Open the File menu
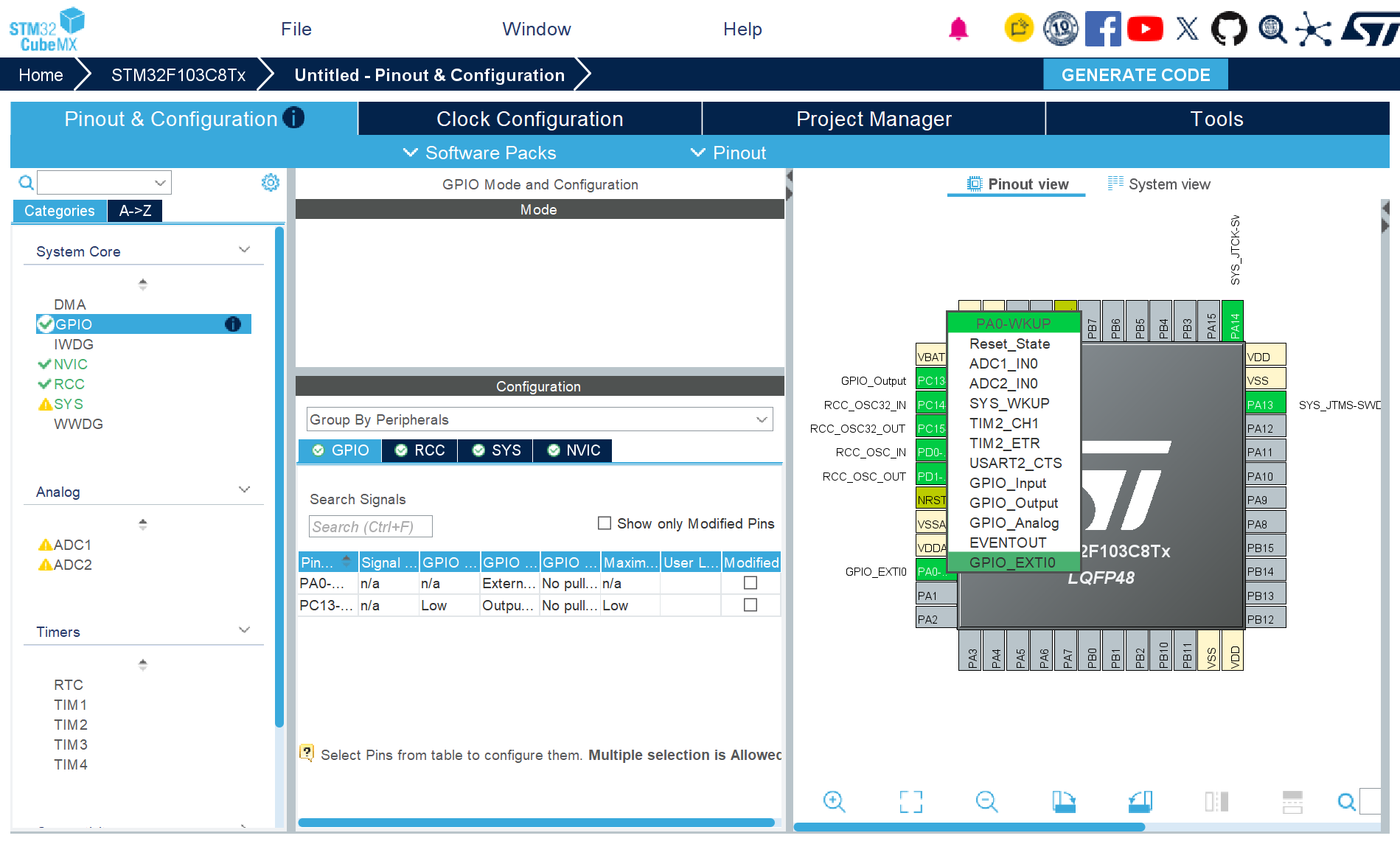 pos(296,29)
